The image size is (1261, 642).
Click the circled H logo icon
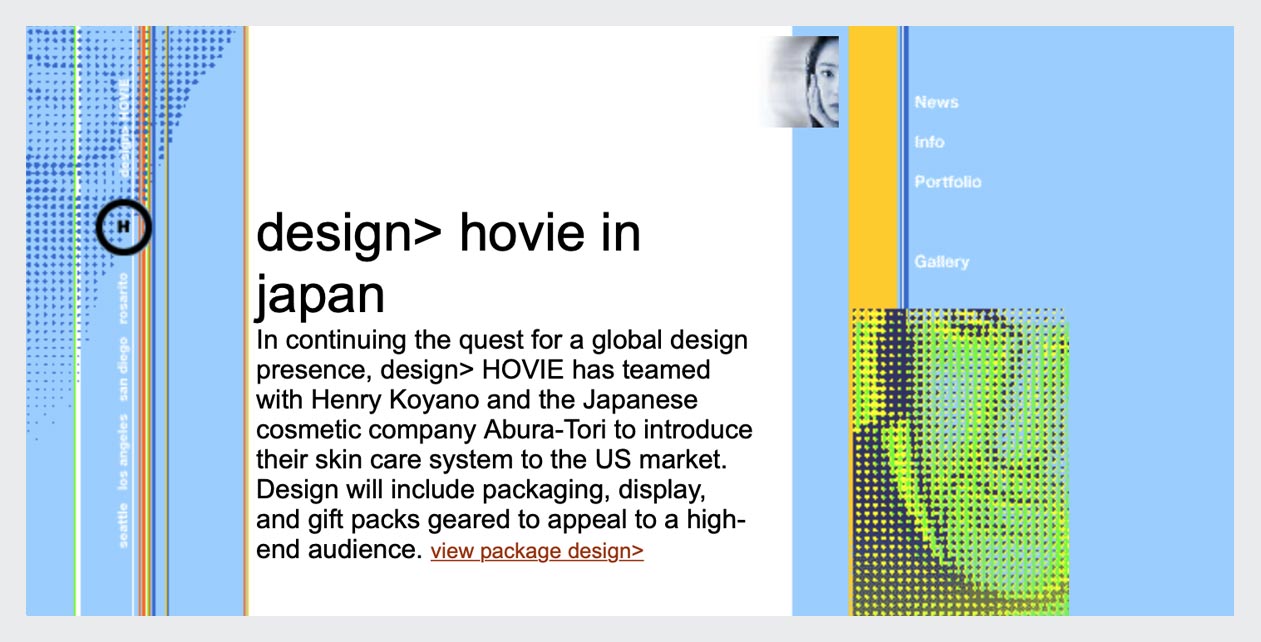click(123, 226)
